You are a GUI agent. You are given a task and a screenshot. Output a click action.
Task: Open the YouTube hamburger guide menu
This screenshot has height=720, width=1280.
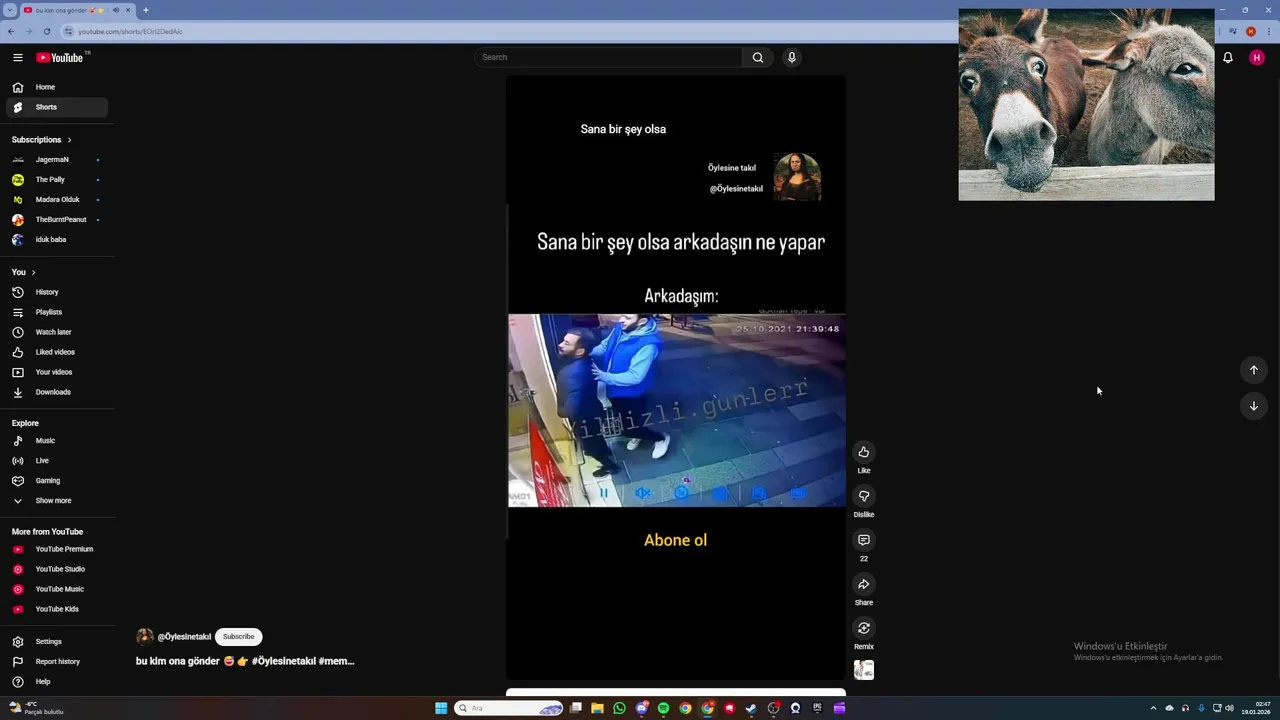[17, 57]
